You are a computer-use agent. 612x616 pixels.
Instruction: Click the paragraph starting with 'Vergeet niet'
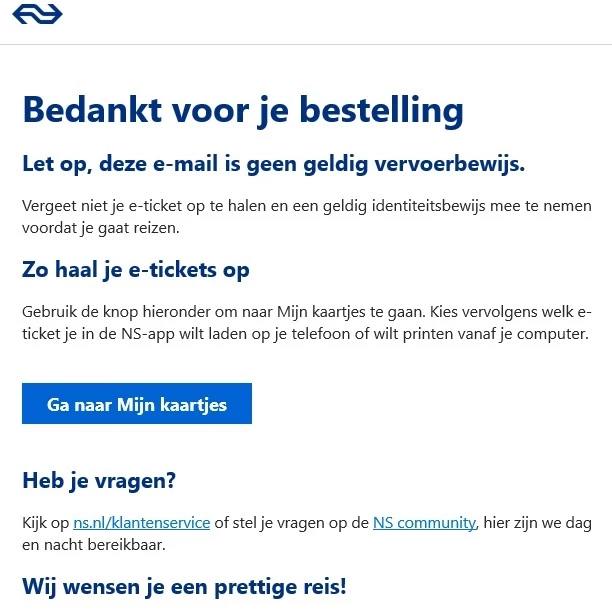click(300, 216)
